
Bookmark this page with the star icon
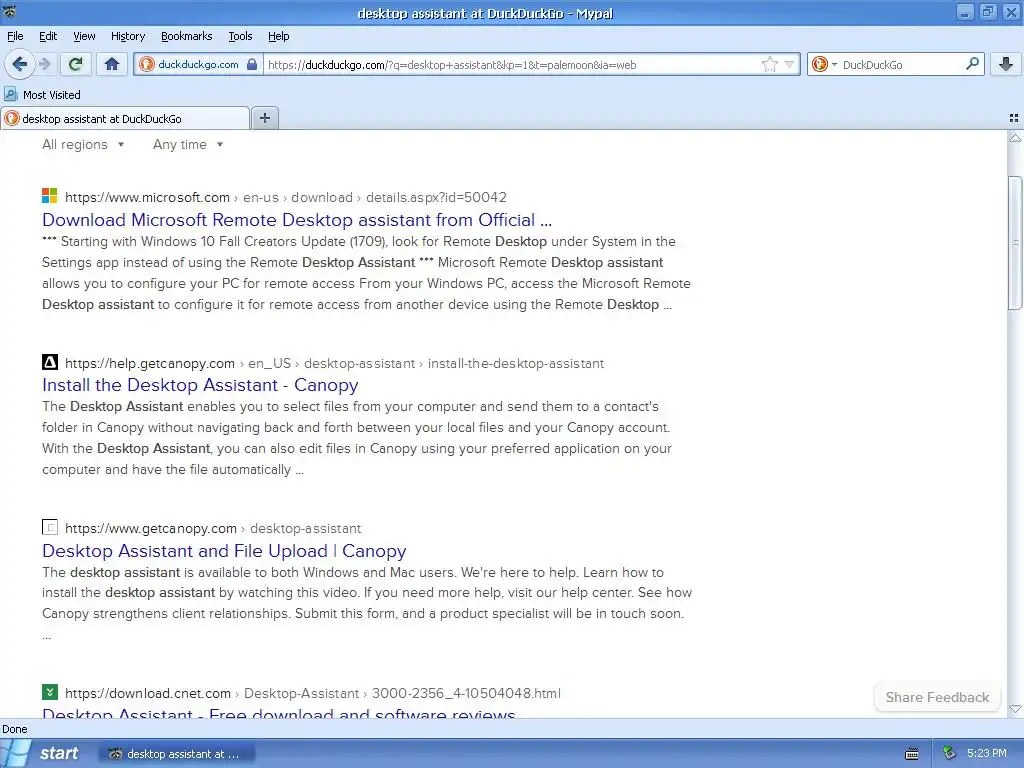tap(770, 64)
